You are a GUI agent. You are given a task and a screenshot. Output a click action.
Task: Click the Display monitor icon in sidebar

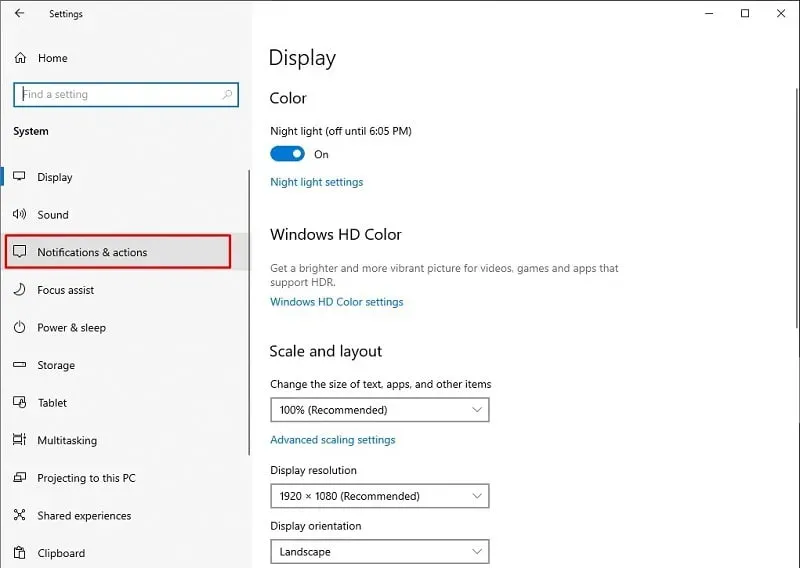pyautogui.click(x=19, y=177)
